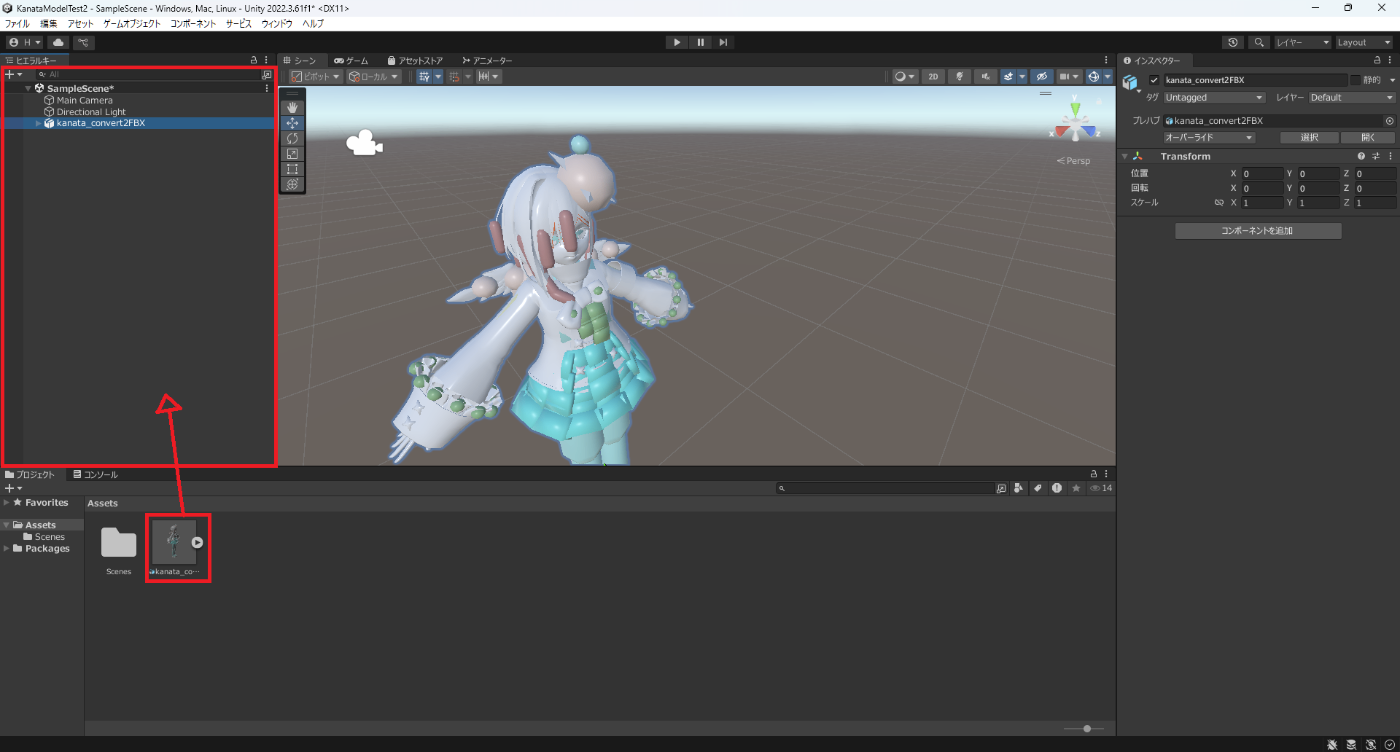Open Transform component help icon
This screenshot has height=752, width=1400.
click(1361, 156)
